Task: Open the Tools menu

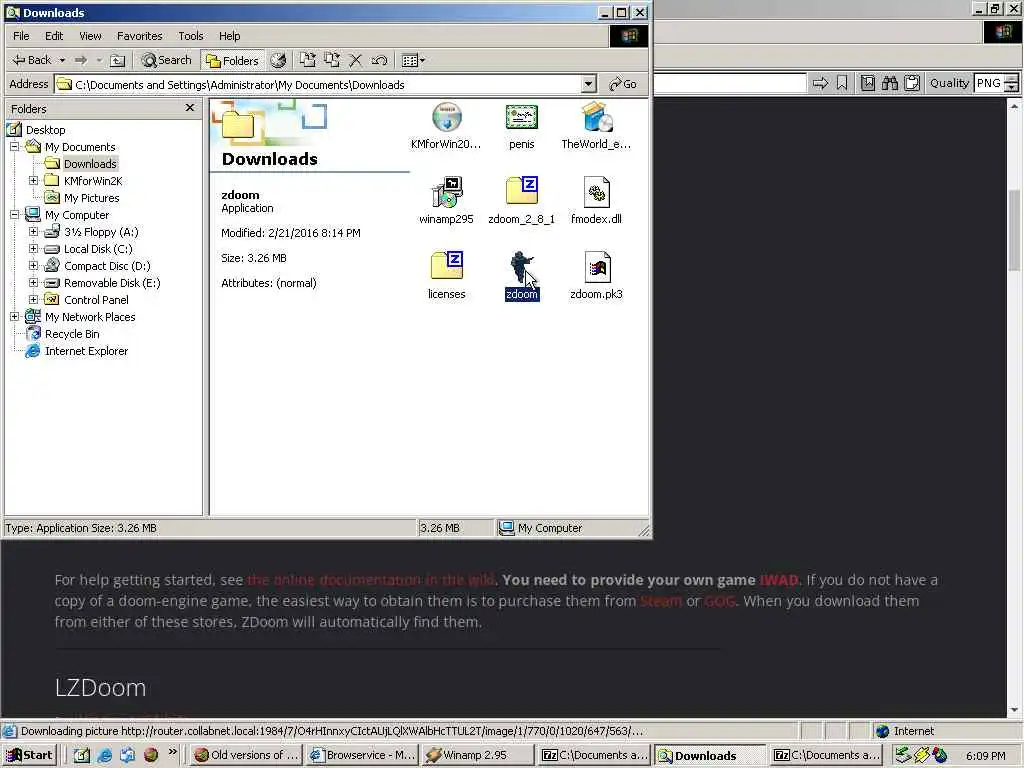Action: click(x=191, y=36)
